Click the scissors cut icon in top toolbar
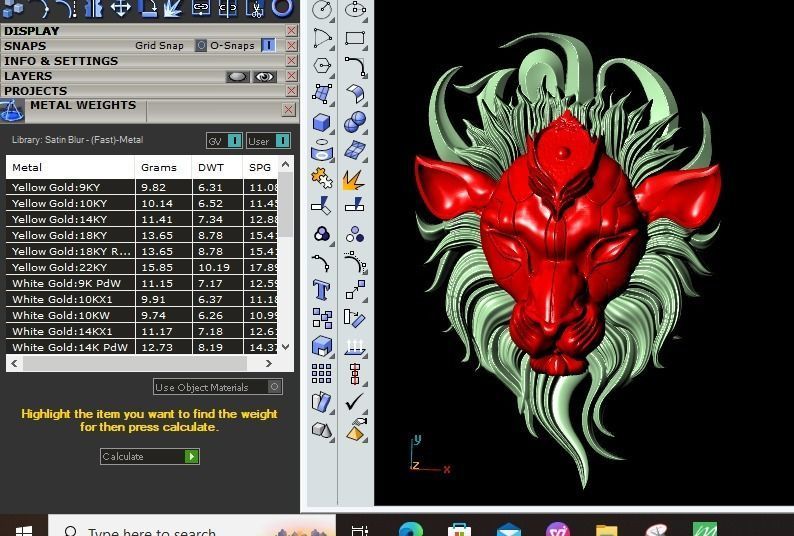 257,9
